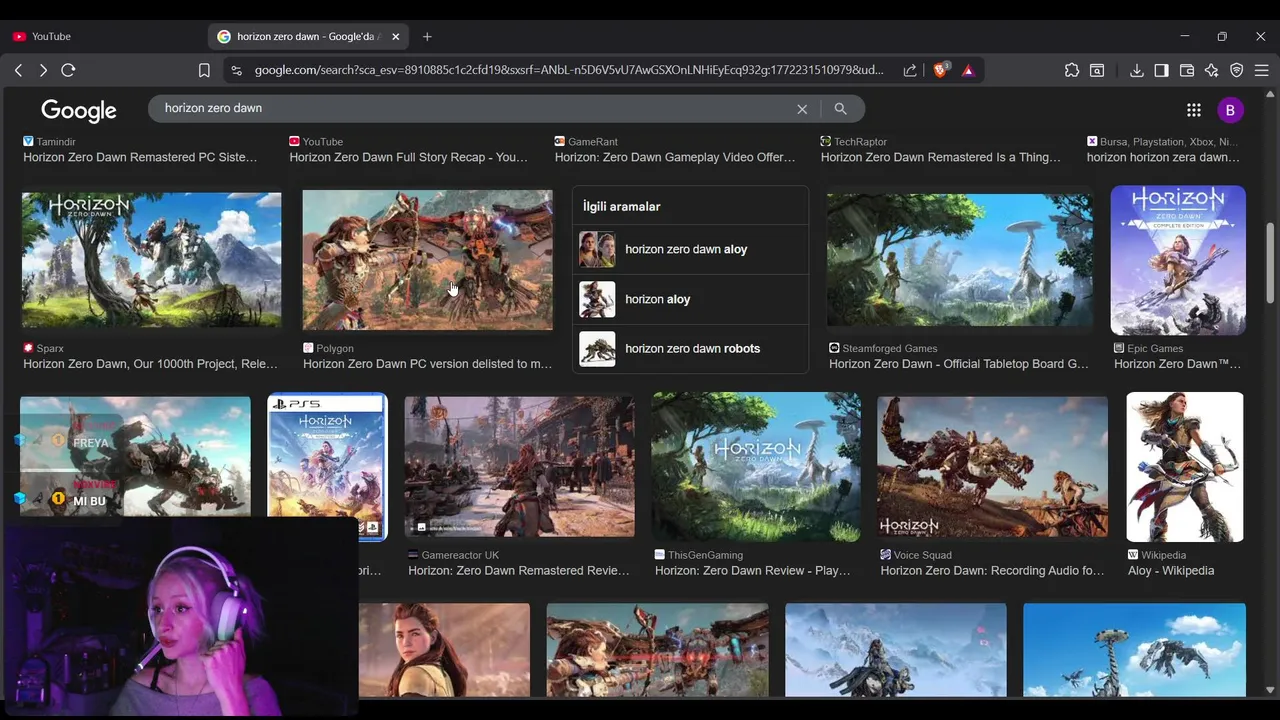Go back to the previous page

(18, 70)
